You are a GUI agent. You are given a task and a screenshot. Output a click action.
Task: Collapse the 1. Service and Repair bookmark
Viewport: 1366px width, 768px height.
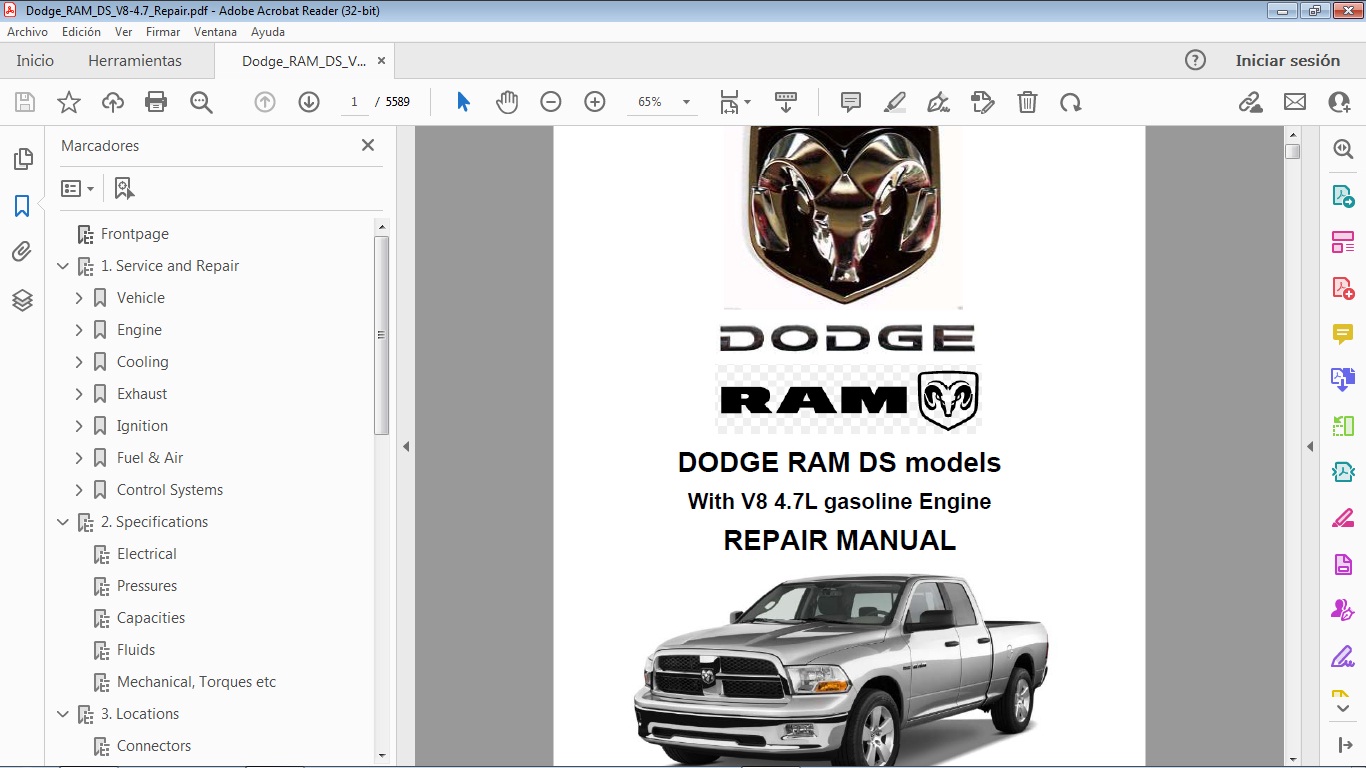[x=63, y=266]
